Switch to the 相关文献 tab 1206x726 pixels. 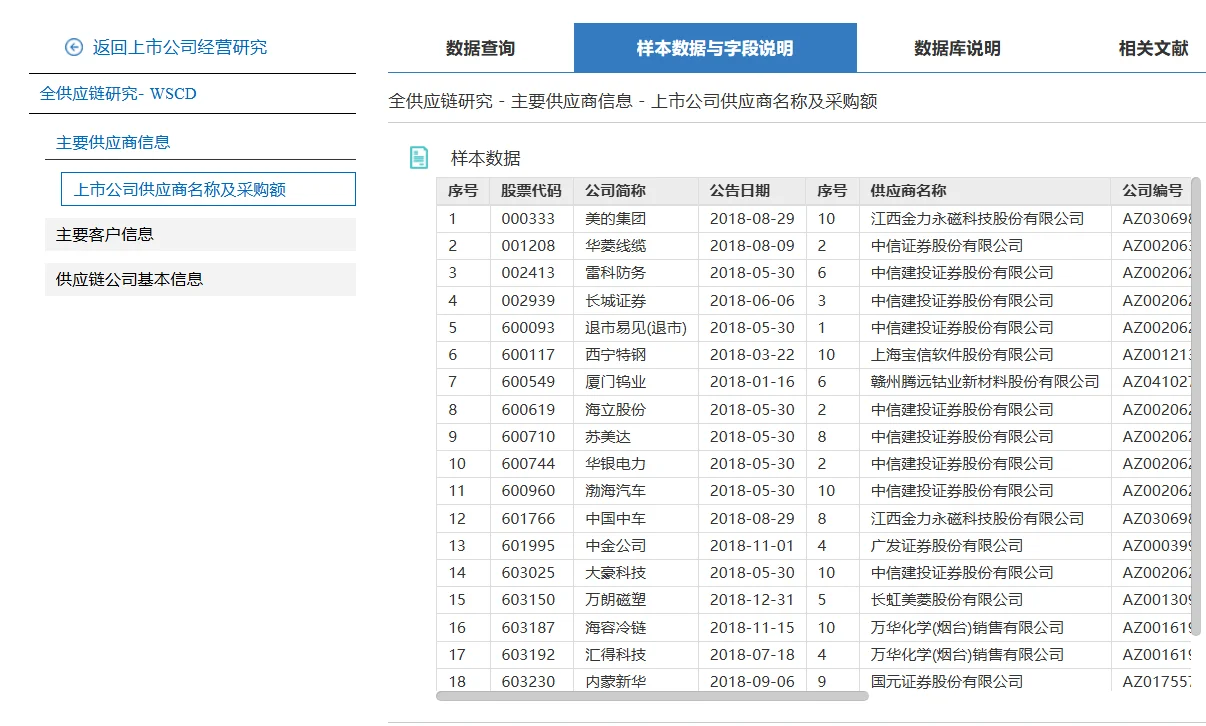1152,46
